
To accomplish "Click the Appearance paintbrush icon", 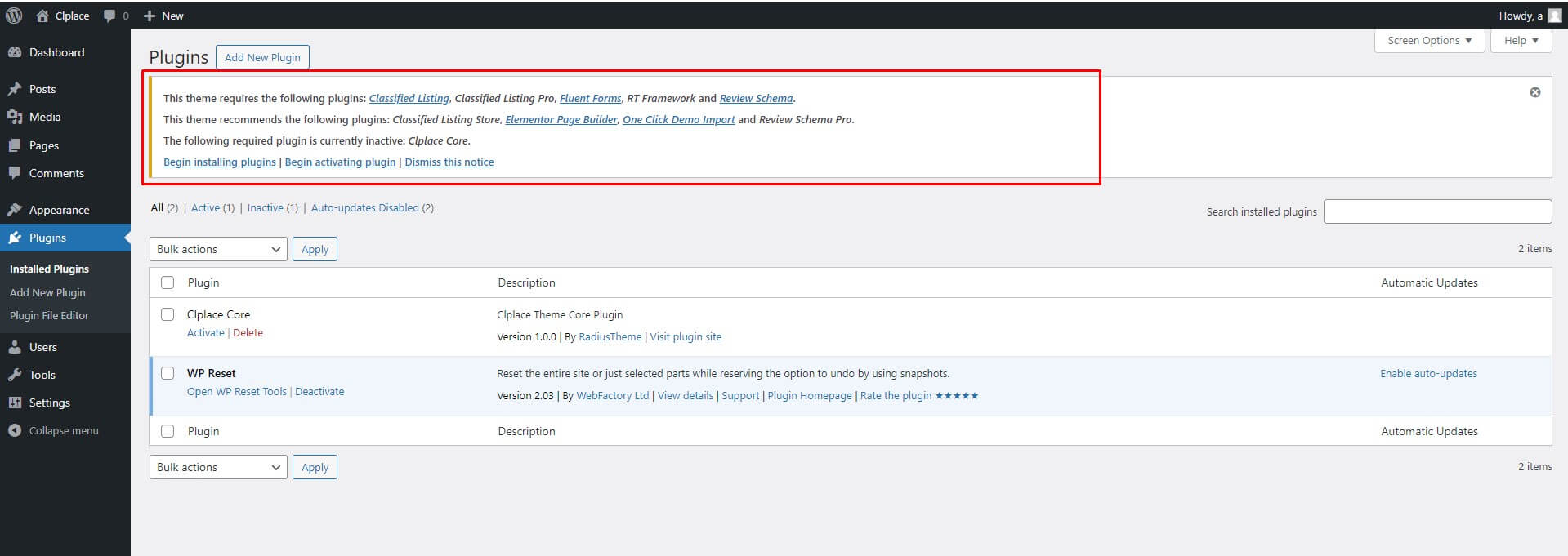I will (15, 210).
